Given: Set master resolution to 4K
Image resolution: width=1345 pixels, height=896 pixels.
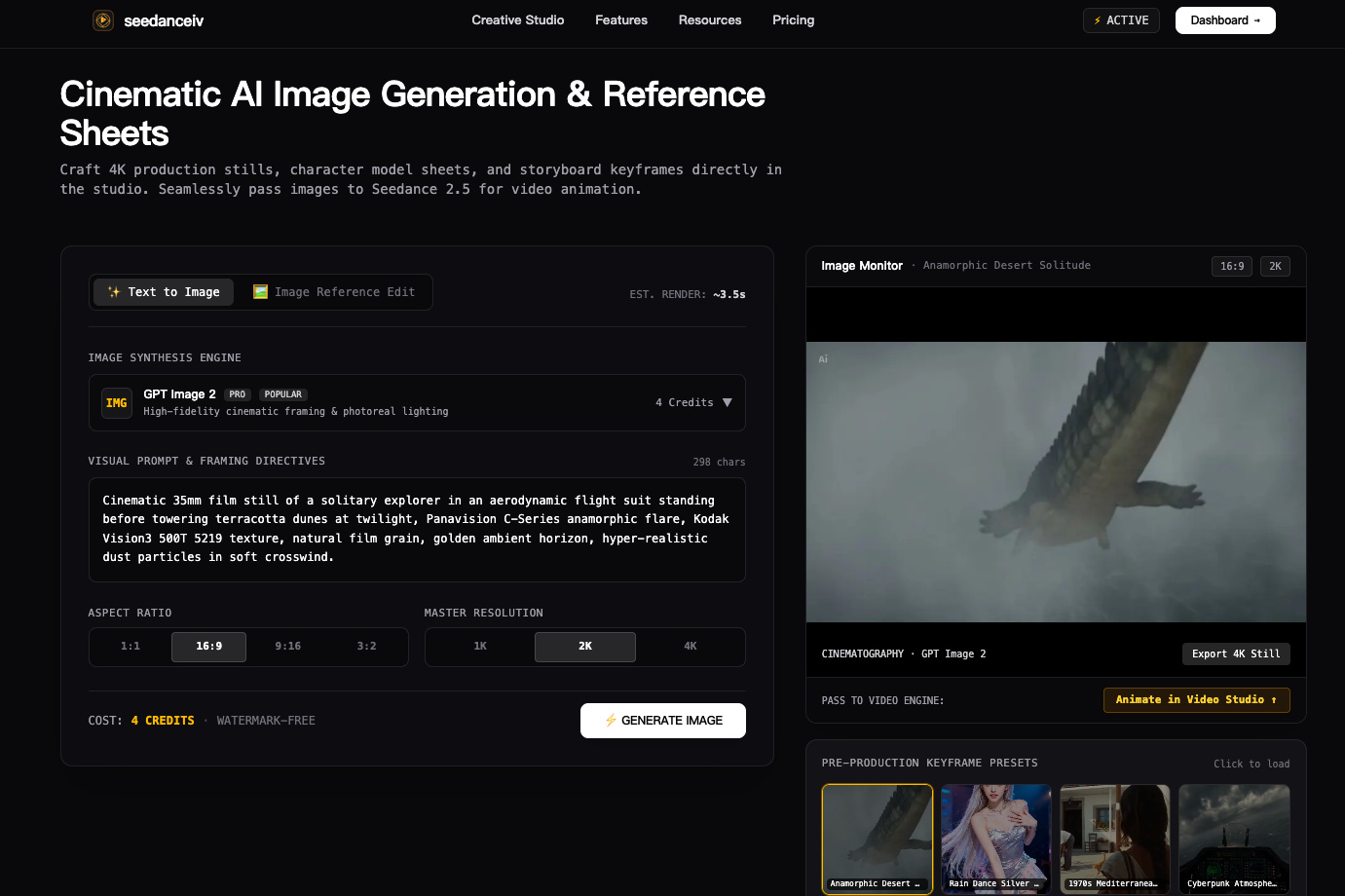Looking at the screenshot, I should pos(691,647).
